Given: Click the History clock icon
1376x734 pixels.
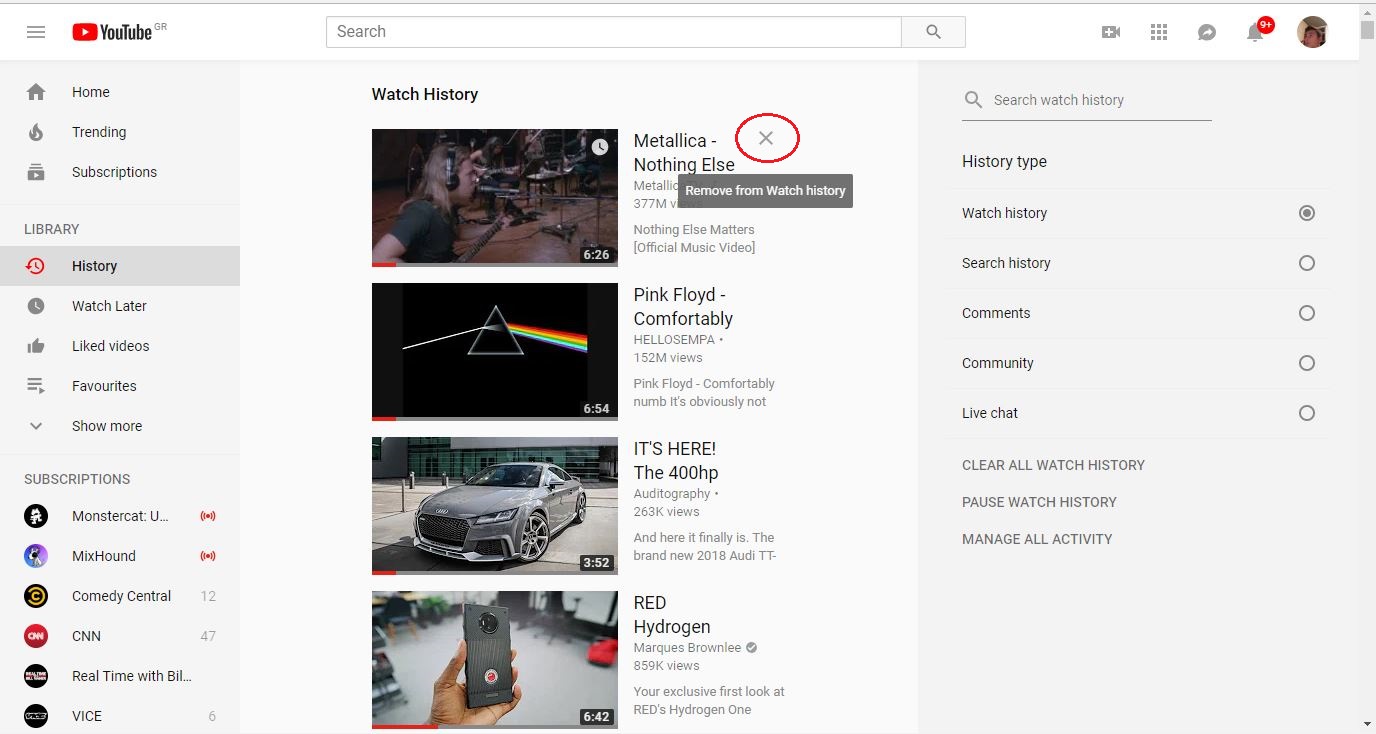Looking at the screenshot, I should click(x=36, y=266).
